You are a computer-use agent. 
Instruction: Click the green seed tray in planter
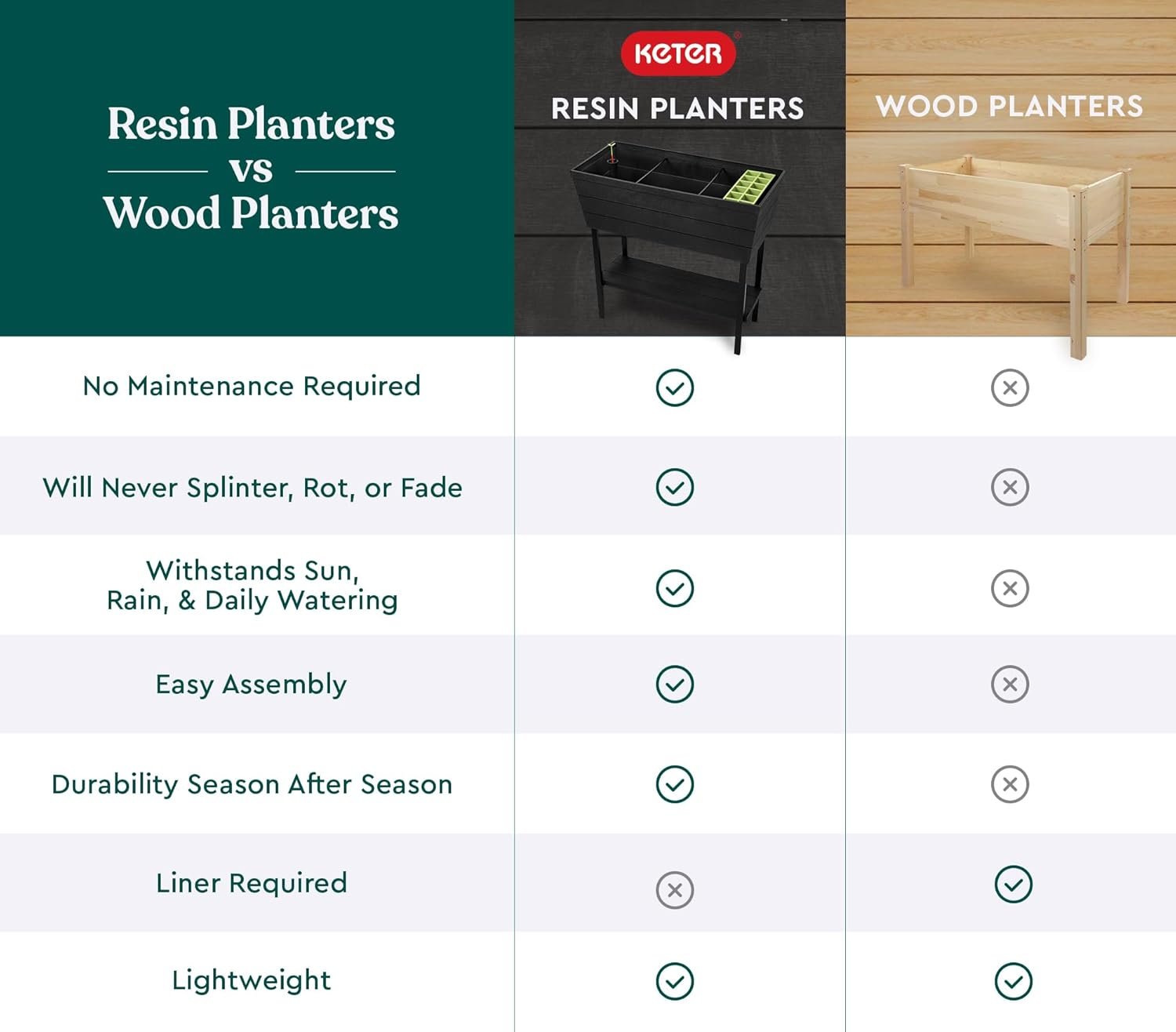pos(749,186)
